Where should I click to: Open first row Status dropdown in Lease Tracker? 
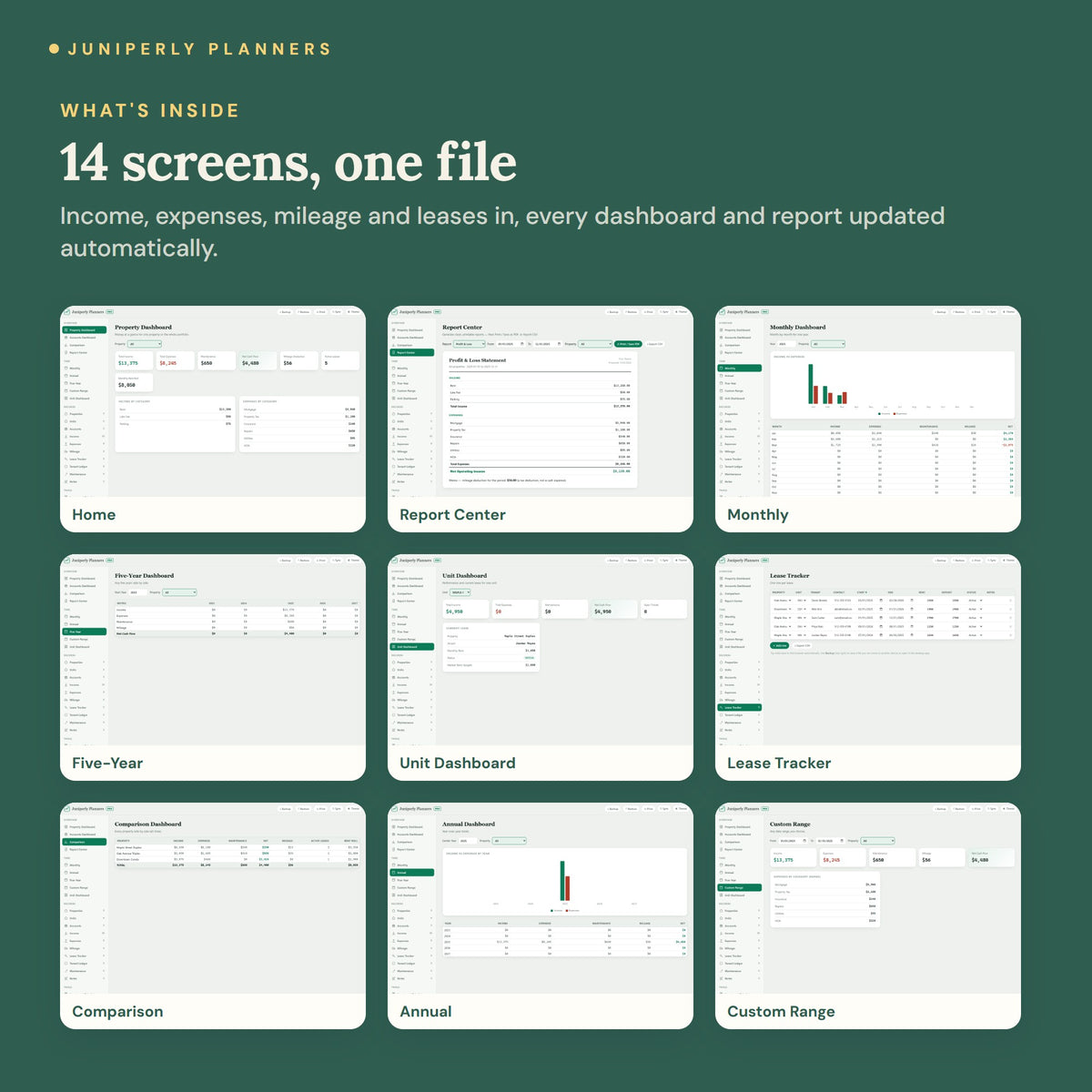[x=976, y=601]
